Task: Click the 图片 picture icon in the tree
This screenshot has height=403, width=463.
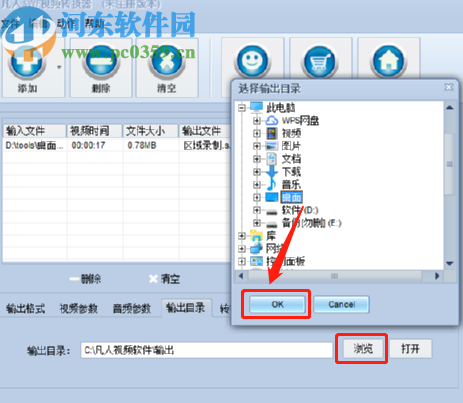Action: tap(272, 146)
